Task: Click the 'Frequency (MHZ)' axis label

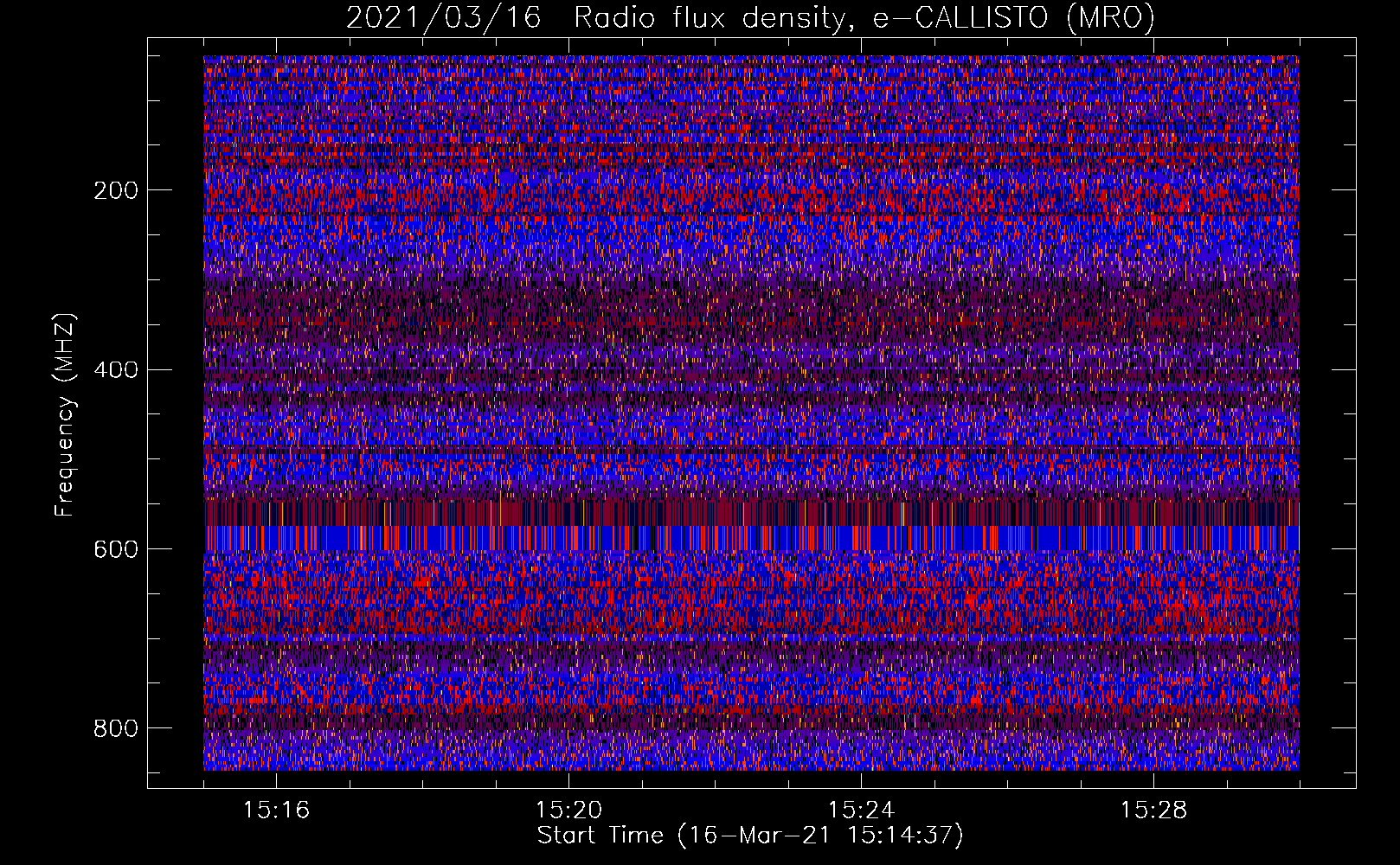Action: 65,414
